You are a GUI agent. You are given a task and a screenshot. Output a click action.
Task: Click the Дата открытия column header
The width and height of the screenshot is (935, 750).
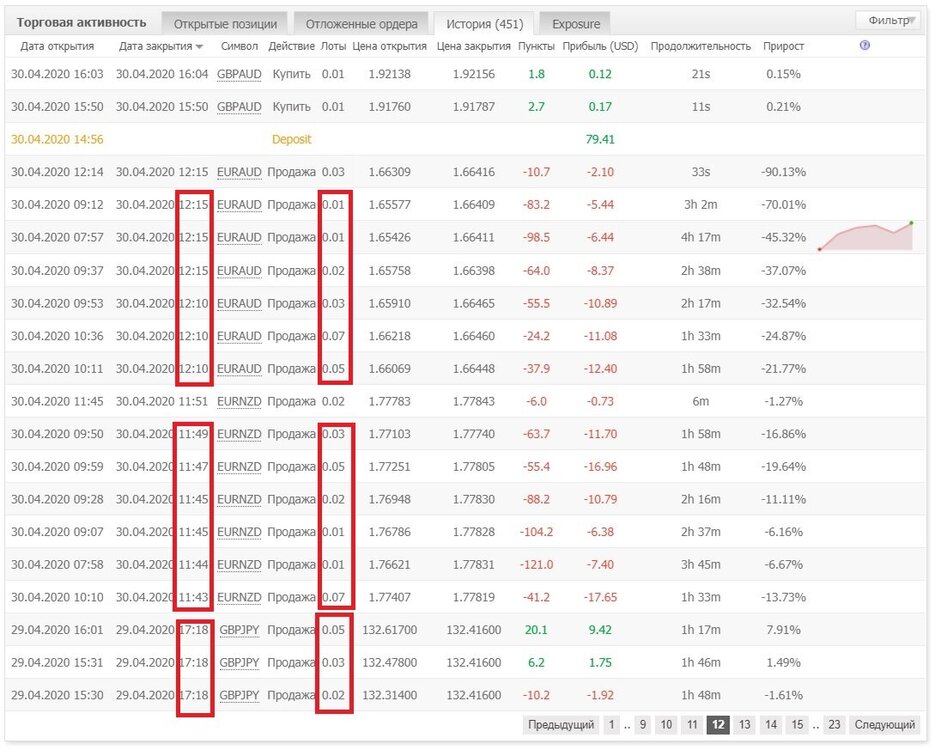(x=57, y=46)
